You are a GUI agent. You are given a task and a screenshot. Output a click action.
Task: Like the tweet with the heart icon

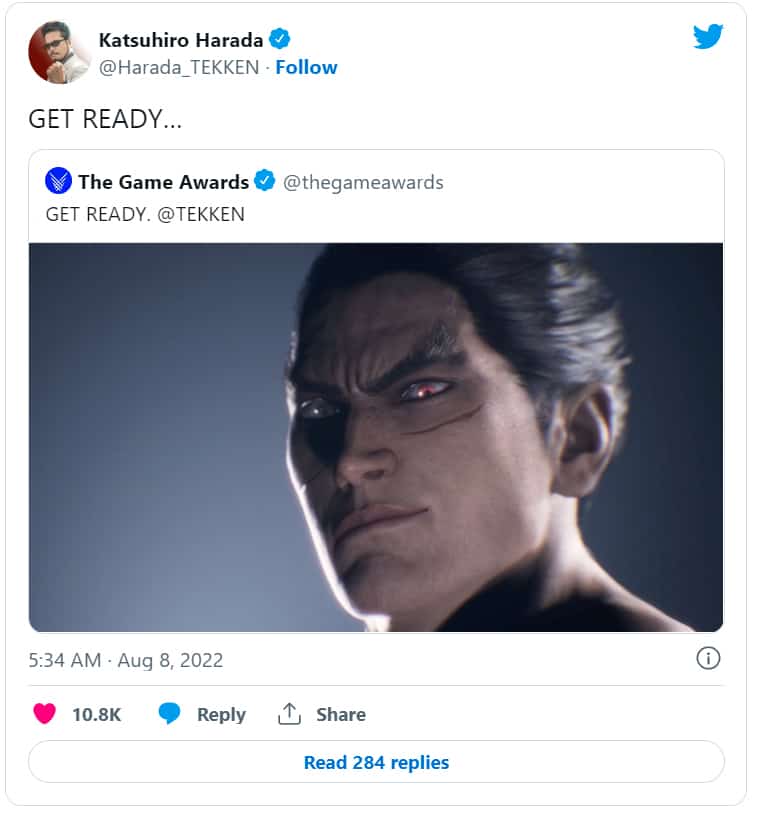(44, 714)
